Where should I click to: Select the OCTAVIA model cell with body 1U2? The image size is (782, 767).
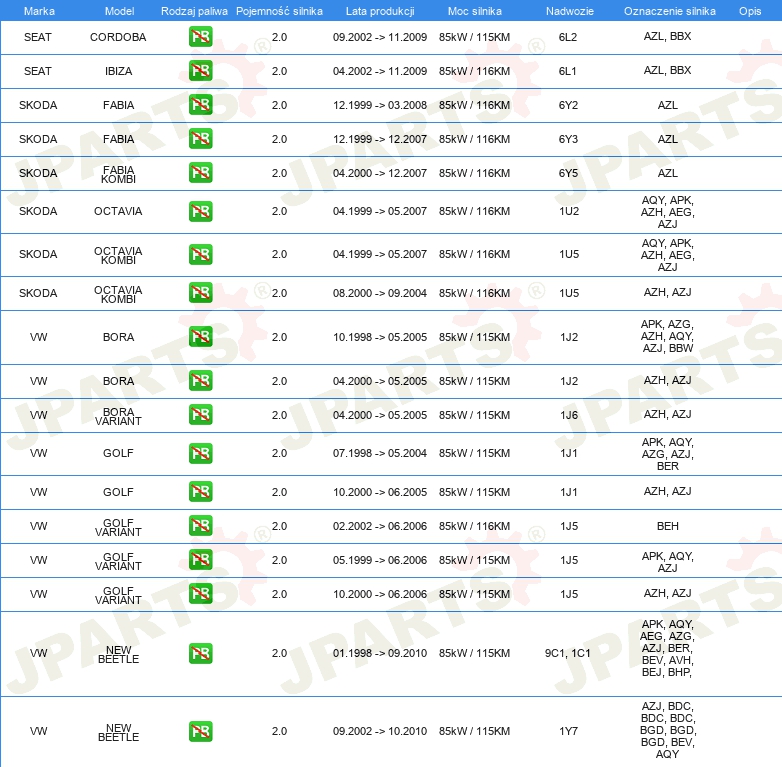[x=118, y=211]
